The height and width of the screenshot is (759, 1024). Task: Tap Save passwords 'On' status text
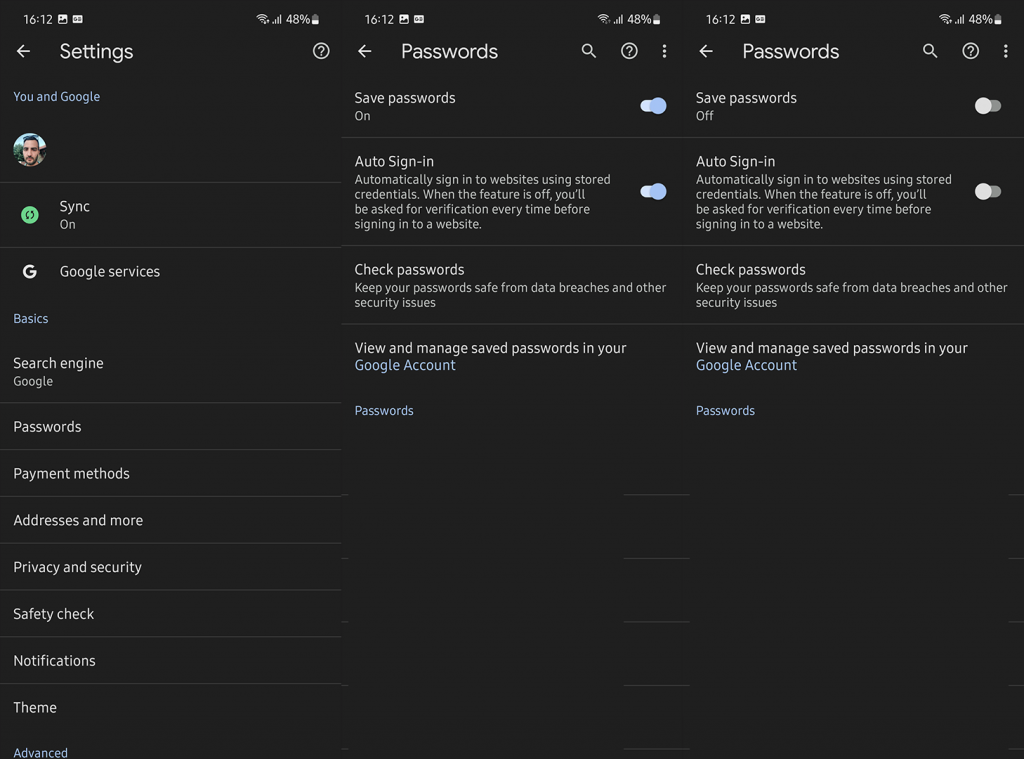pyautogui.click(x=362, y=116)
